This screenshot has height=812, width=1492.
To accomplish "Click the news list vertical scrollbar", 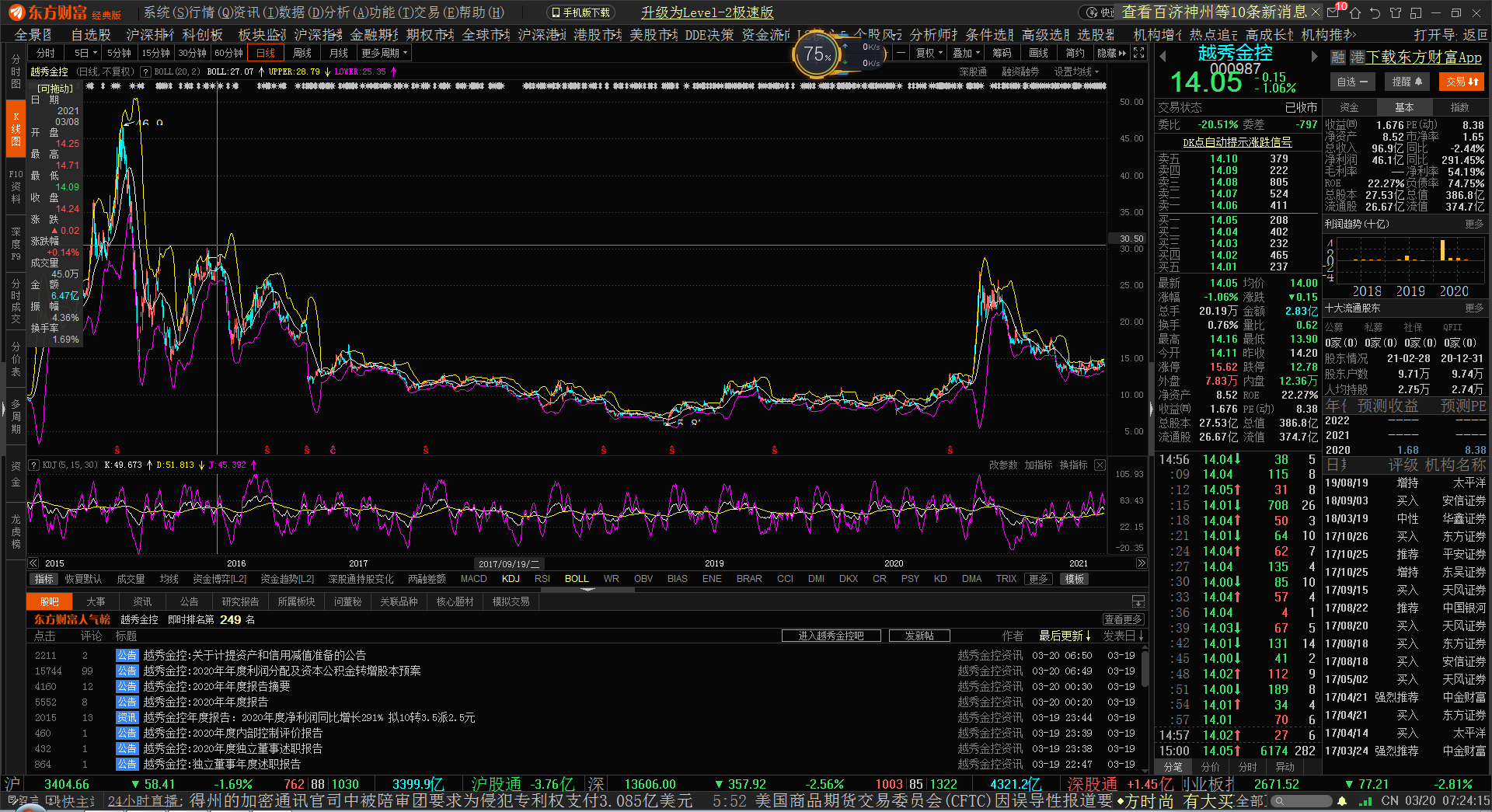I will [1143, 668].
